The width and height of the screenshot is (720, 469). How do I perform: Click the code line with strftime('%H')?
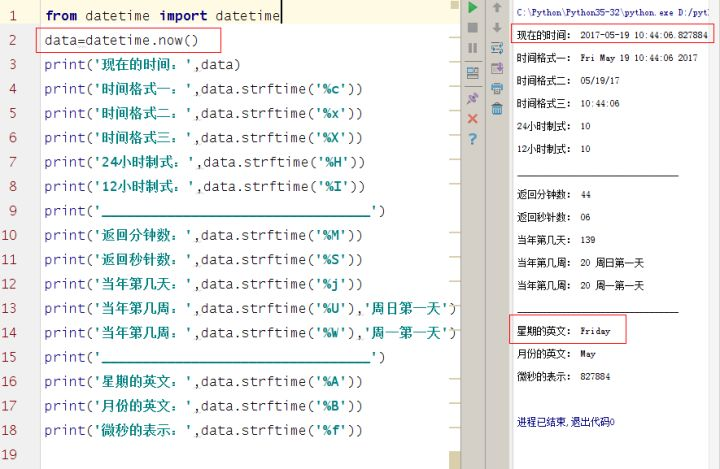tap(205, 162)
